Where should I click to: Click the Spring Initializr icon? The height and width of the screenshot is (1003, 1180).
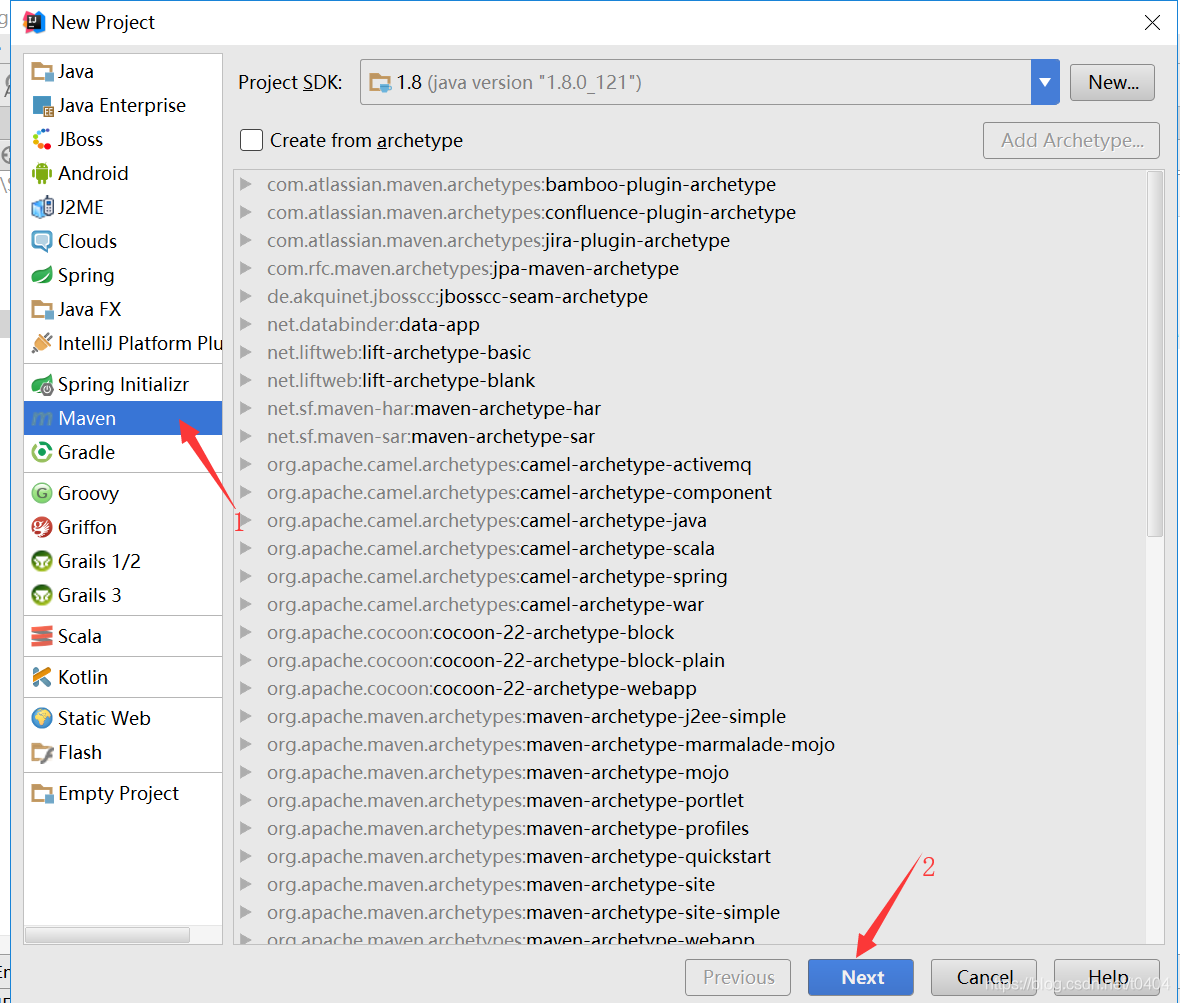(x=42, y=384)
